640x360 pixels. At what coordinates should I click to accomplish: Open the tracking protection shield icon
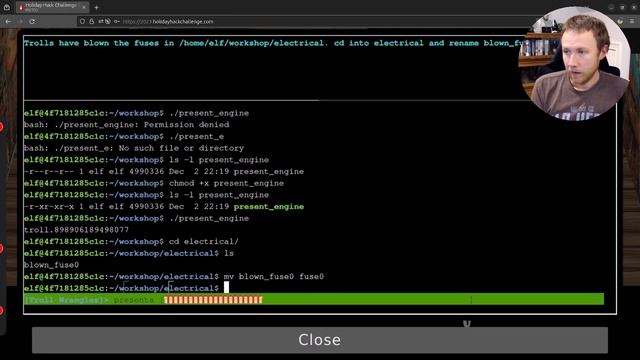(82, 21)
